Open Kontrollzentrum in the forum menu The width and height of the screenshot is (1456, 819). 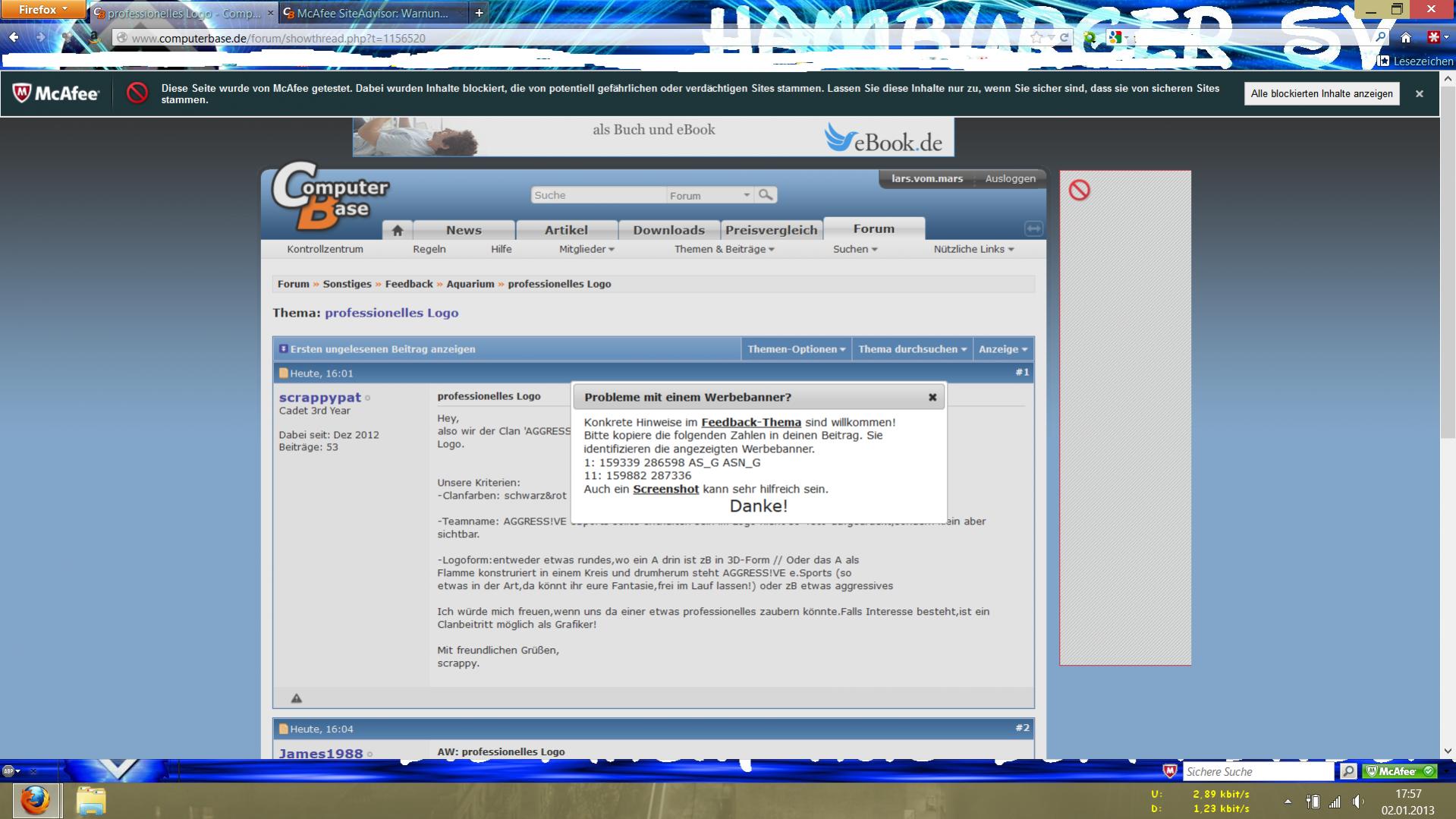325,249
